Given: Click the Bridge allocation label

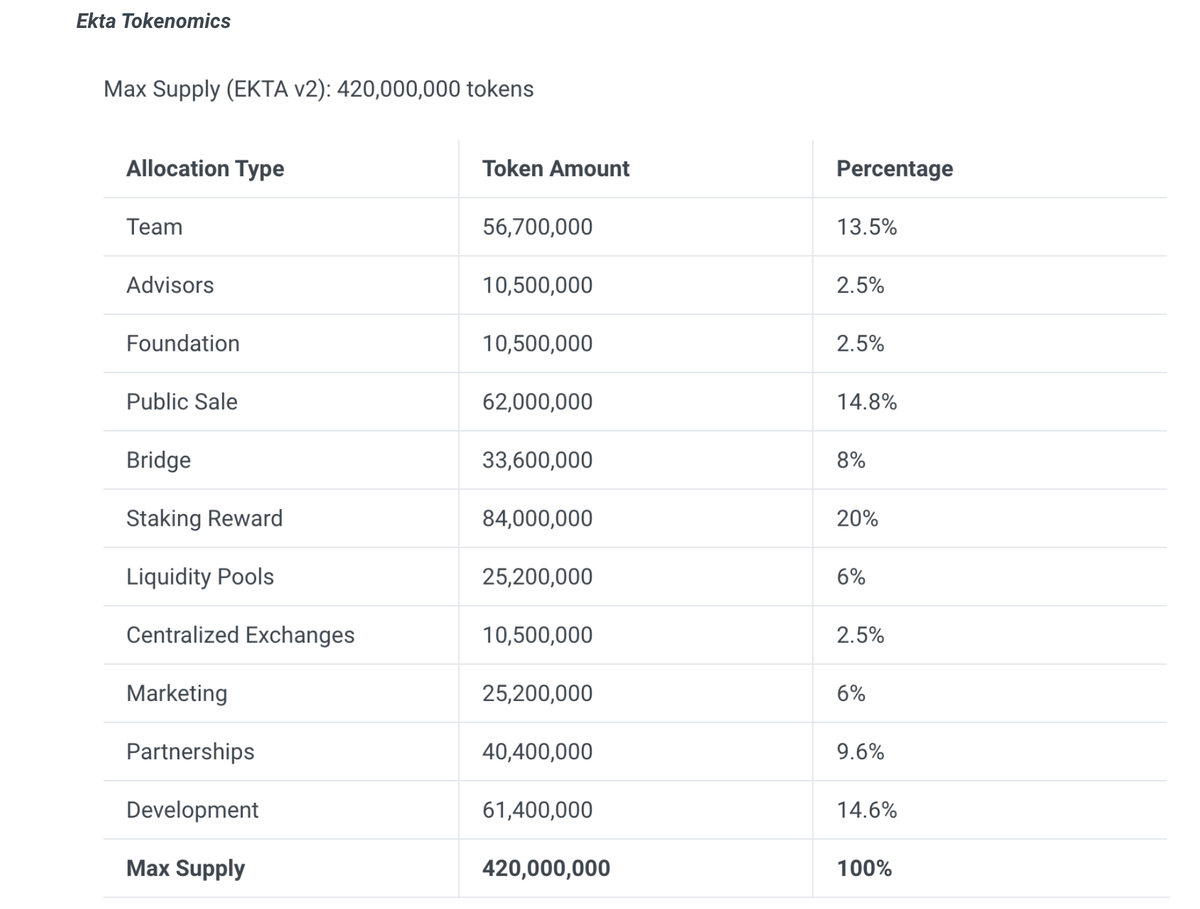Looking at the screenshot, I should click(x=158, y=460).
